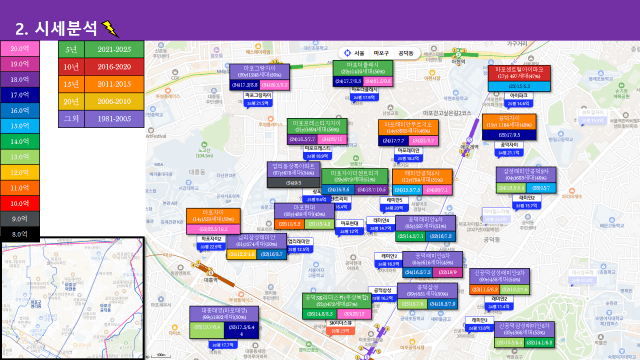The width and height of the screenshot is (640, 360).
Task: Select the 마포구 breadcrumb on the map
Action: pos(381,53)
